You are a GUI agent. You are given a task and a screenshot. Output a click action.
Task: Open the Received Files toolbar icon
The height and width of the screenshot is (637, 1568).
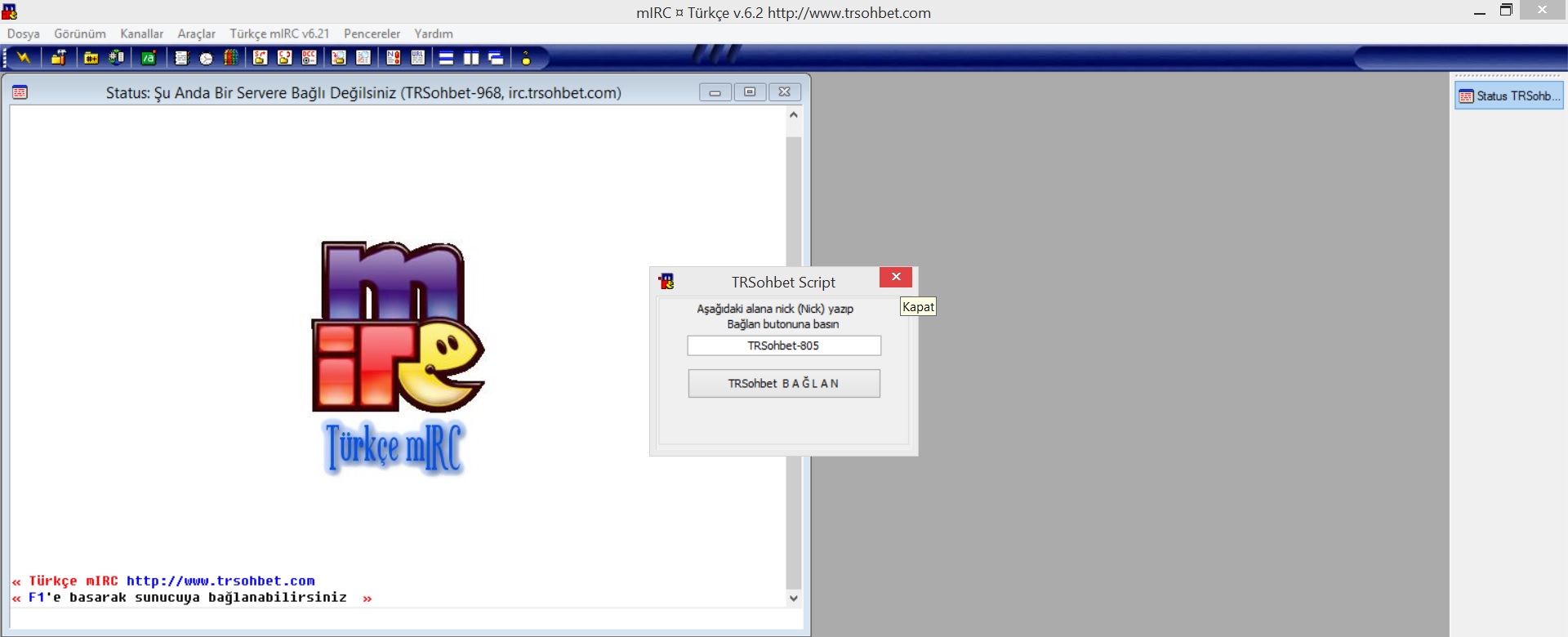click(339, 58)
